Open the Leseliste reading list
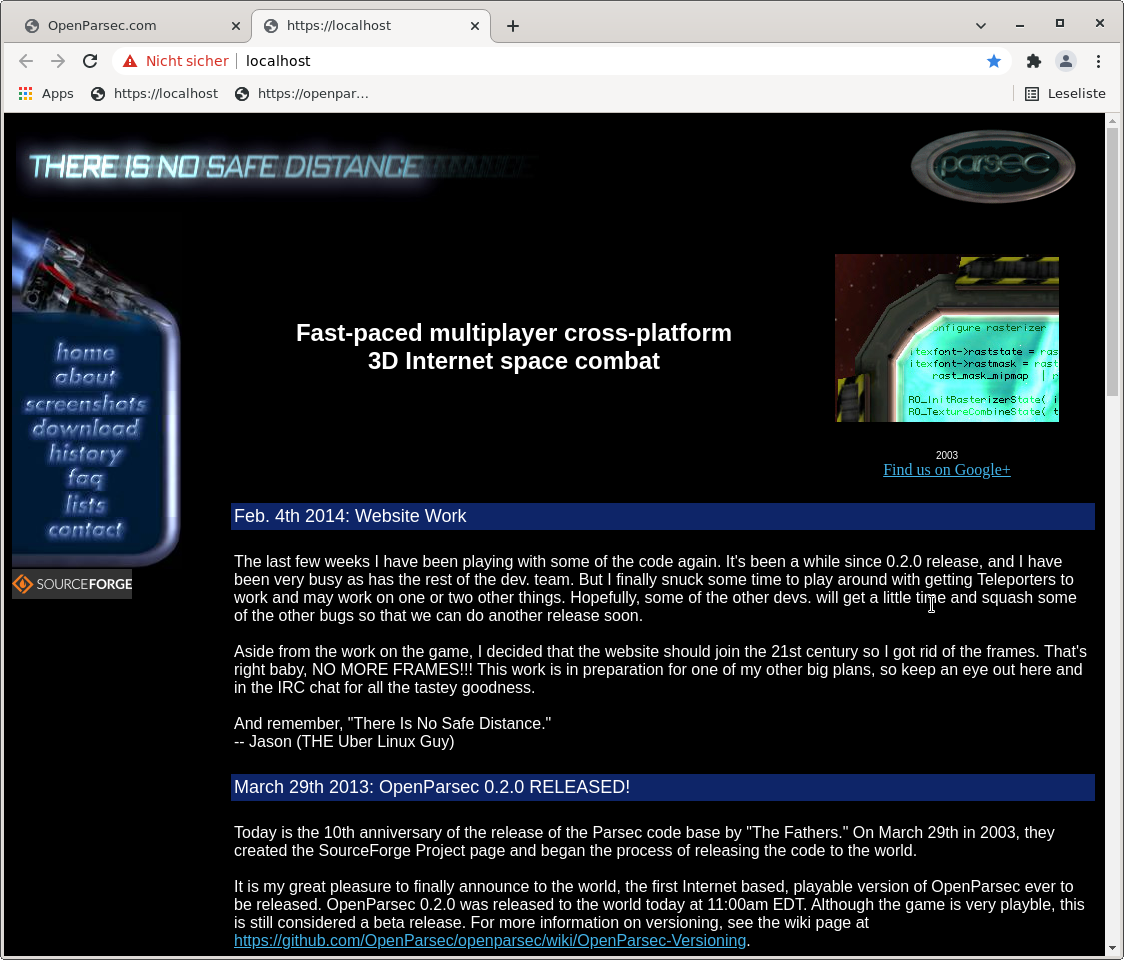1124x960 pixels. click(x=1065, y=93)
